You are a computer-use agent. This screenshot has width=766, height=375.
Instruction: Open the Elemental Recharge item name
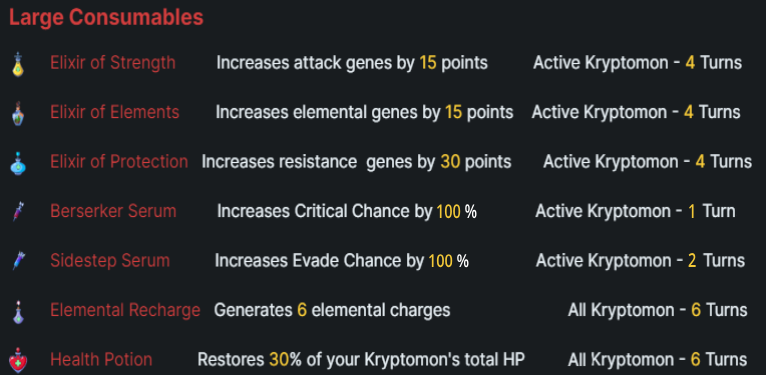(x=125, y=310)
